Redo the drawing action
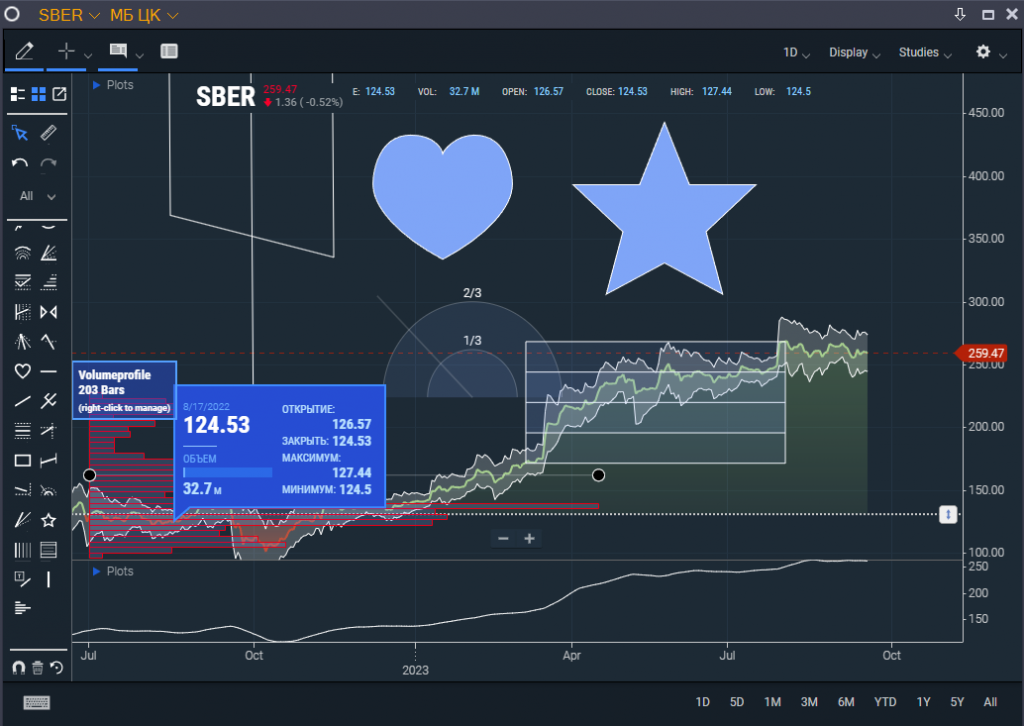The height and width of the screenshot is (726, 1024). tap(48, 163)
